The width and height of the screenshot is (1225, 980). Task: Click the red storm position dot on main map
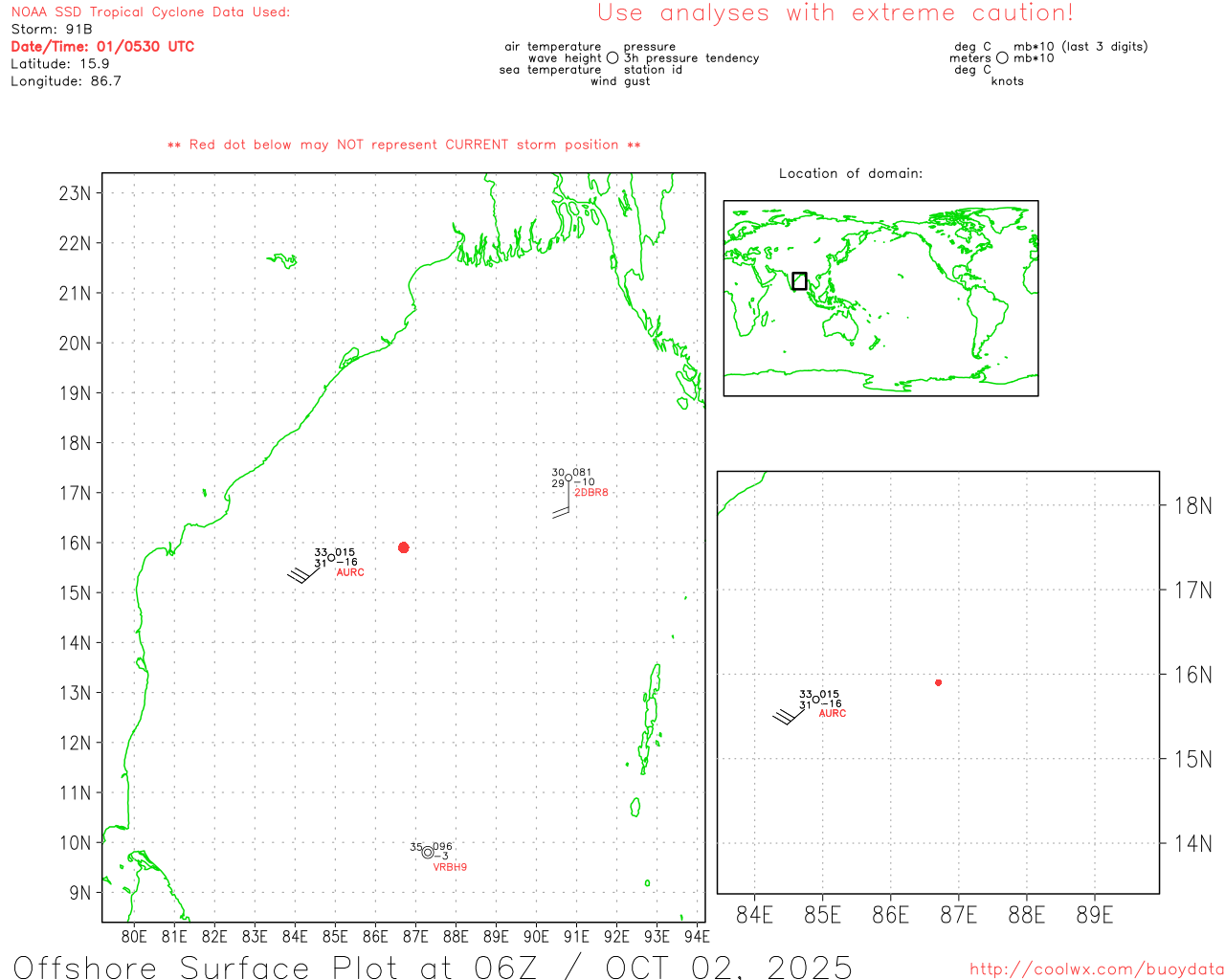click(403, 547)
